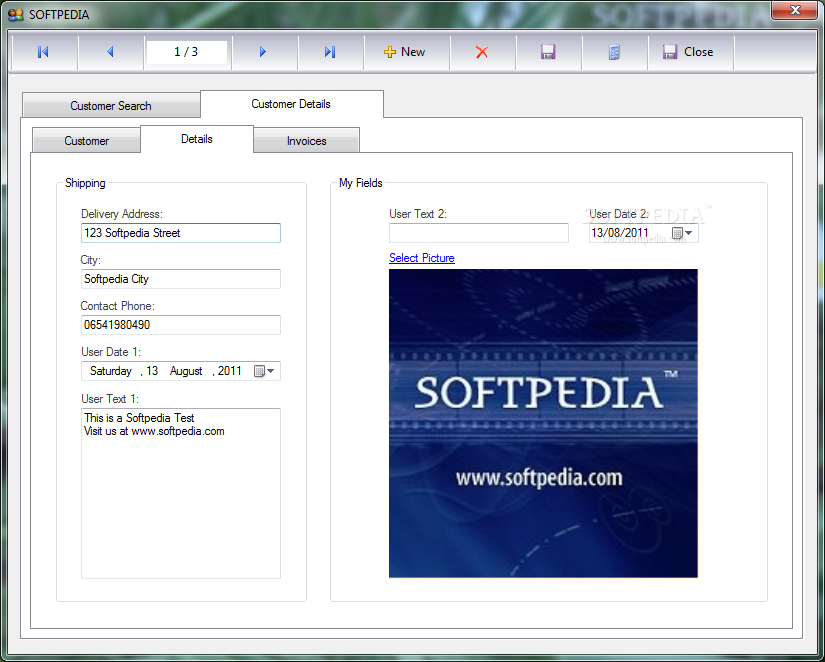Click the User Text 1 text area

[180, 494]
